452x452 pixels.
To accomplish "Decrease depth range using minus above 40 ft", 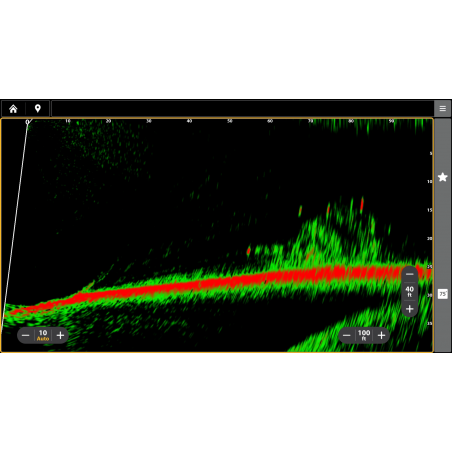I will click(x=410, y=274).
